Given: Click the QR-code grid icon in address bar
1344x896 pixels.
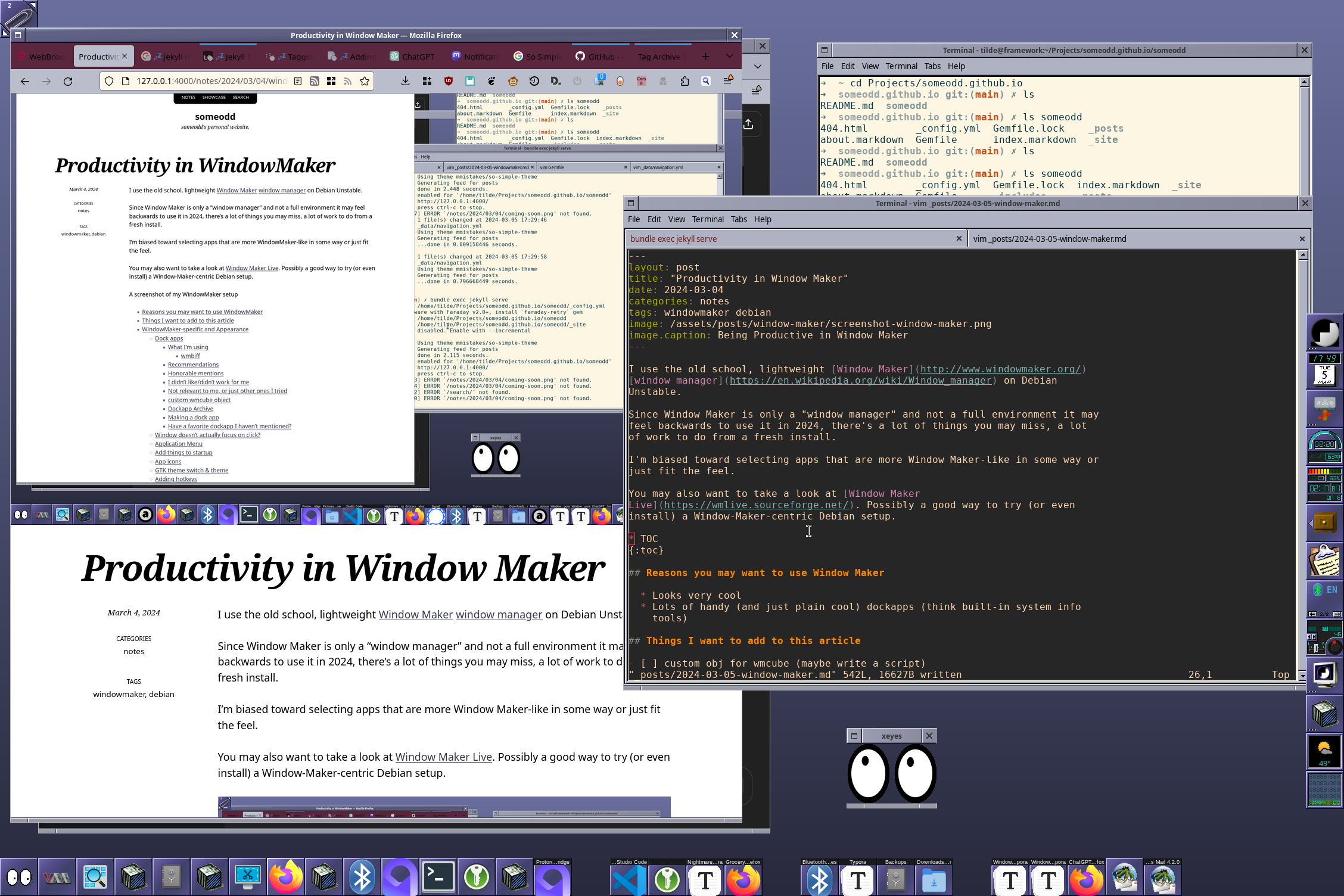Looking at the screenshot, I should point(331,81).
